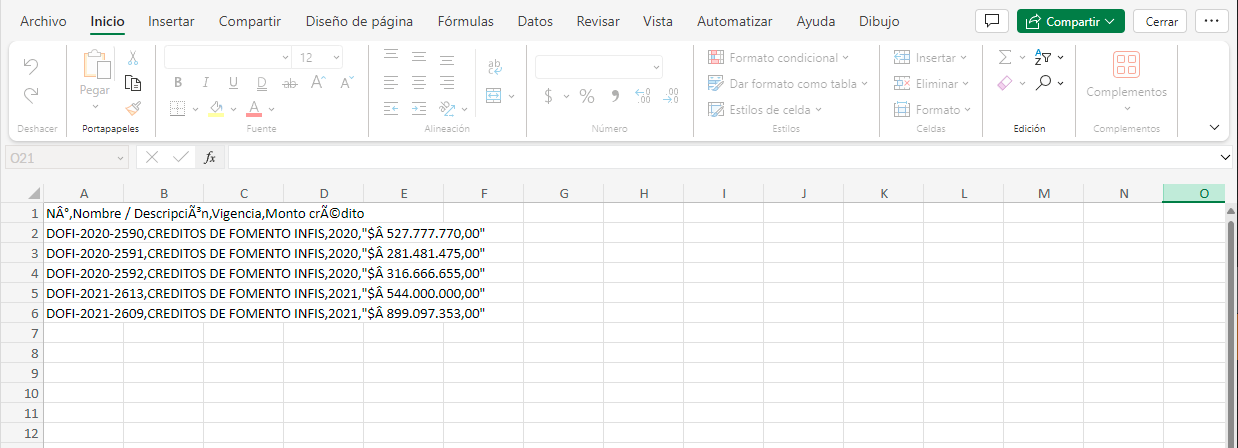The image size is (1238, 448).
Task: Click the decrease decimal icon
Action: click(x=671, y=96)
